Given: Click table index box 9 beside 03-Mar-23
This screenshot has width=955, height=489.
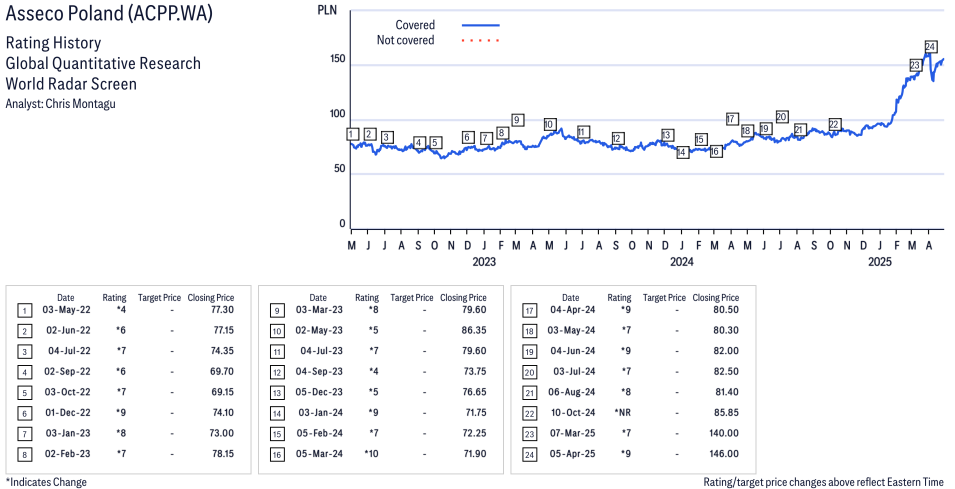Looking at the screenshot, I should 277,311.
